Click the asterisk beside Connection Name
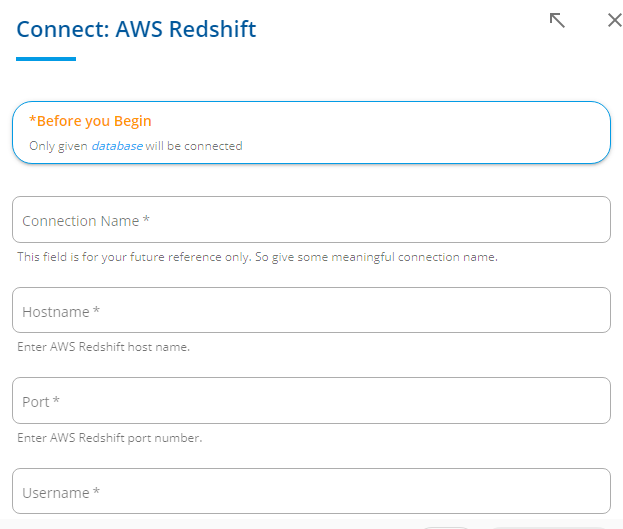 [146, 219]
